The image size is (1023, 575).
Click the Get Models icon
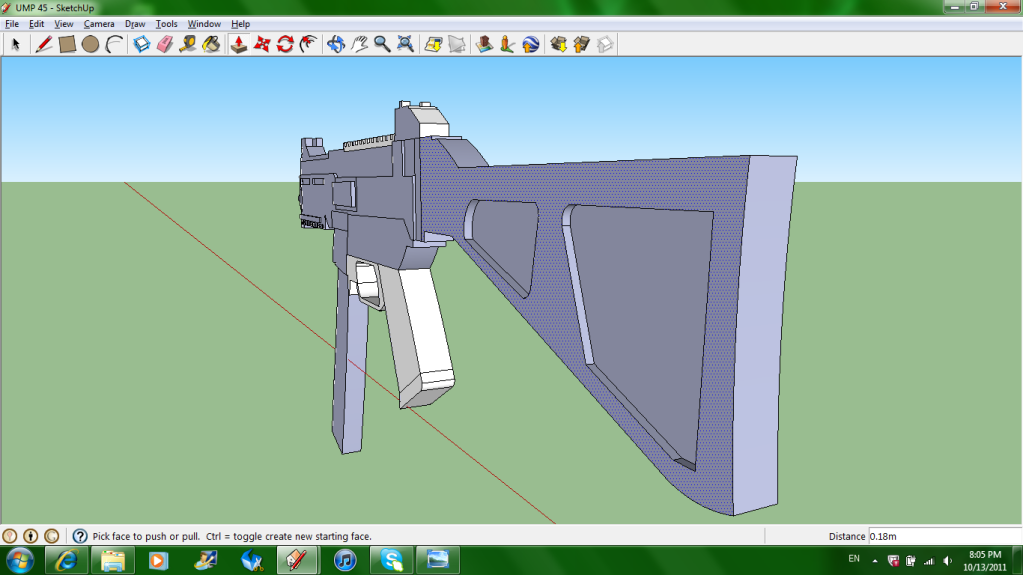coord(558,44)
